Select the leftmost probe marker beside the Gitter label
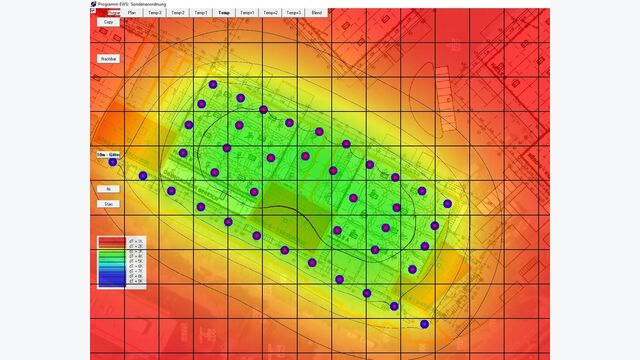 point(113,162)
